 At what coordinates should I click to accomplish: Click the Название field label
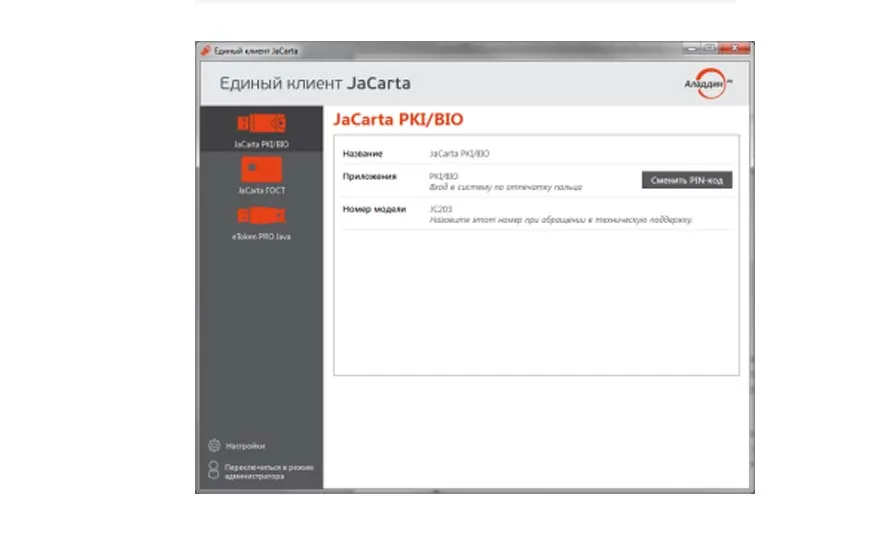(362, 153)
